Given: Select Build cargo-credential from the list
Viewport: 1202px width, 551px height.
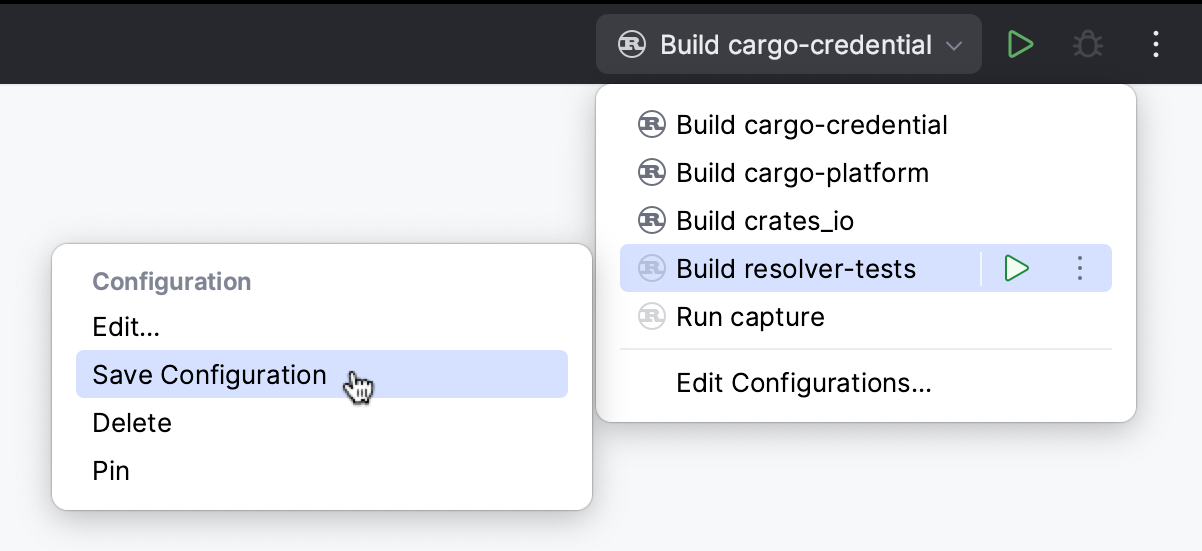Looking at the screenshot, I should pos(812,125).
